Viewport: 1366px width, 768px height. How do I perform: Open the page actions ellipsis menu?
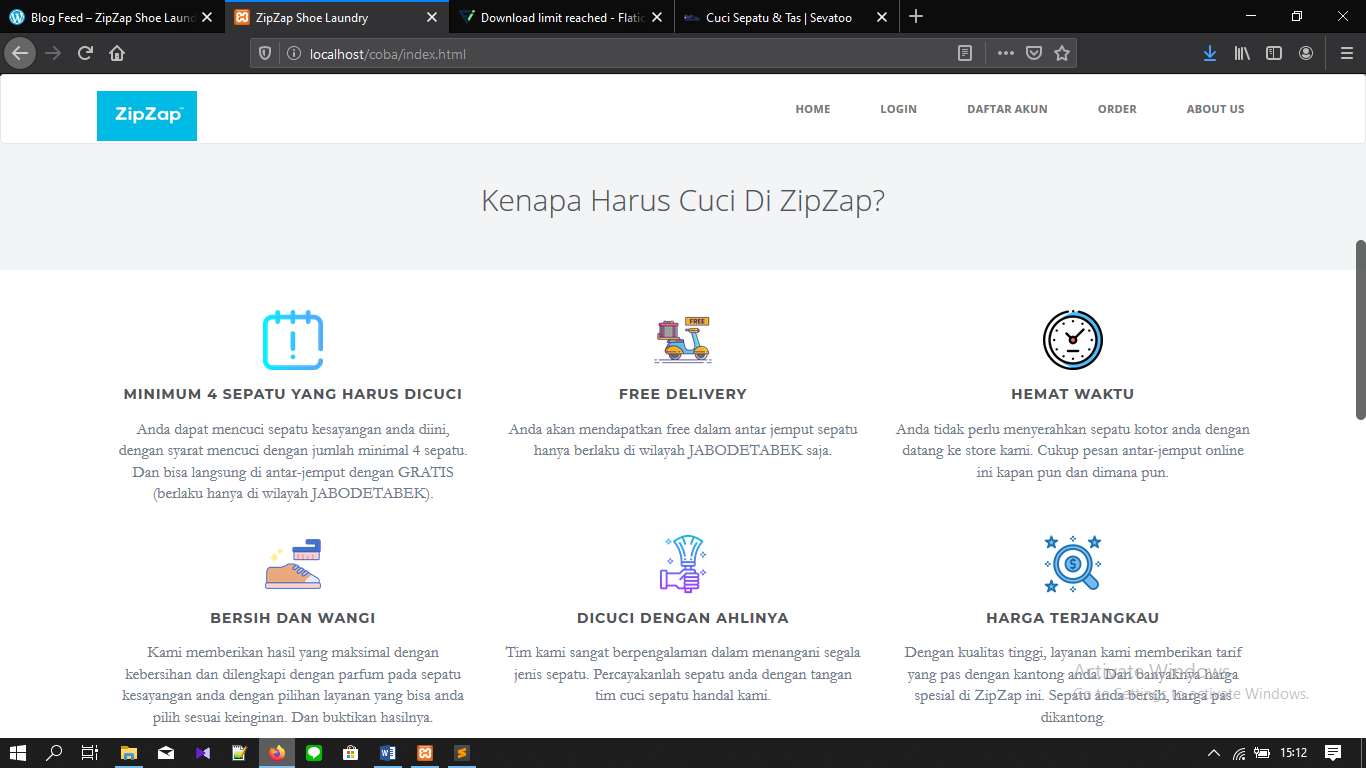click(x=1005, y=52)
